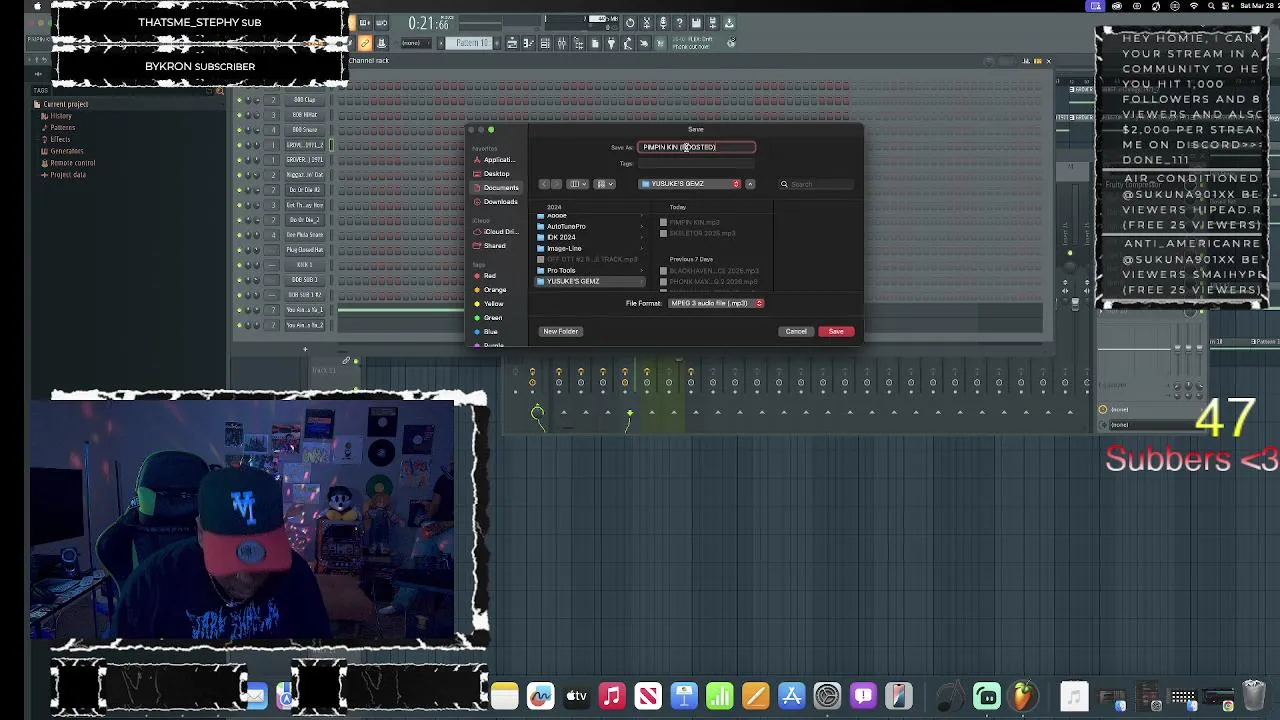The width and height of the screenshot is (1280, 720).
Task: Create a New Folder in Save dialog
Action: (561, 331)
